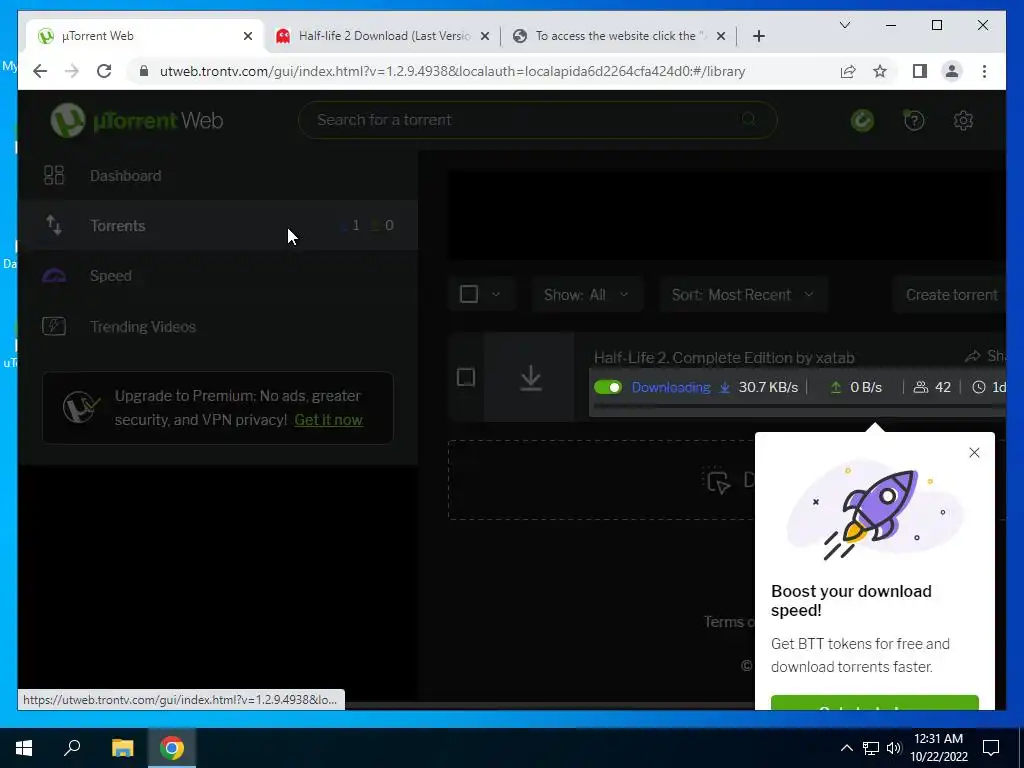Open Windows taskbar search
This screenshot has width=1024, height=768.
(x=72, y=748)
